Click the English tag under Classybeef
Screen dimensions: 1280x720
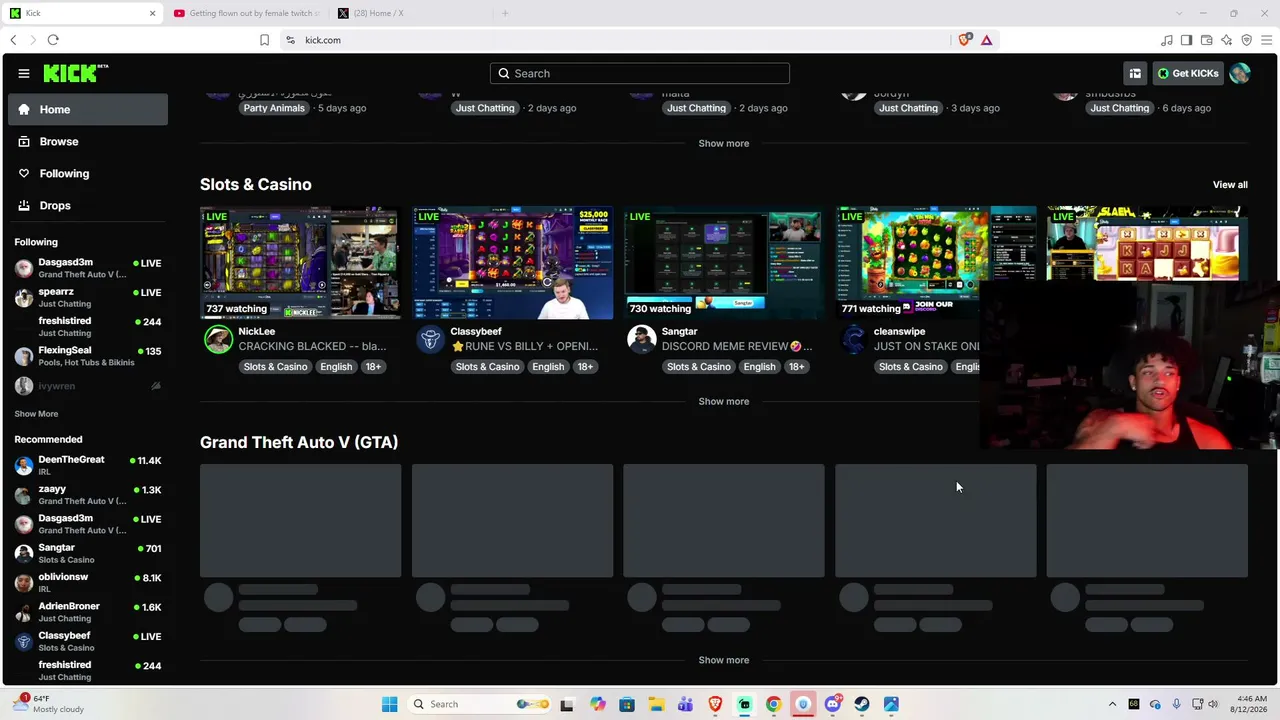click(x=548, y=367)
